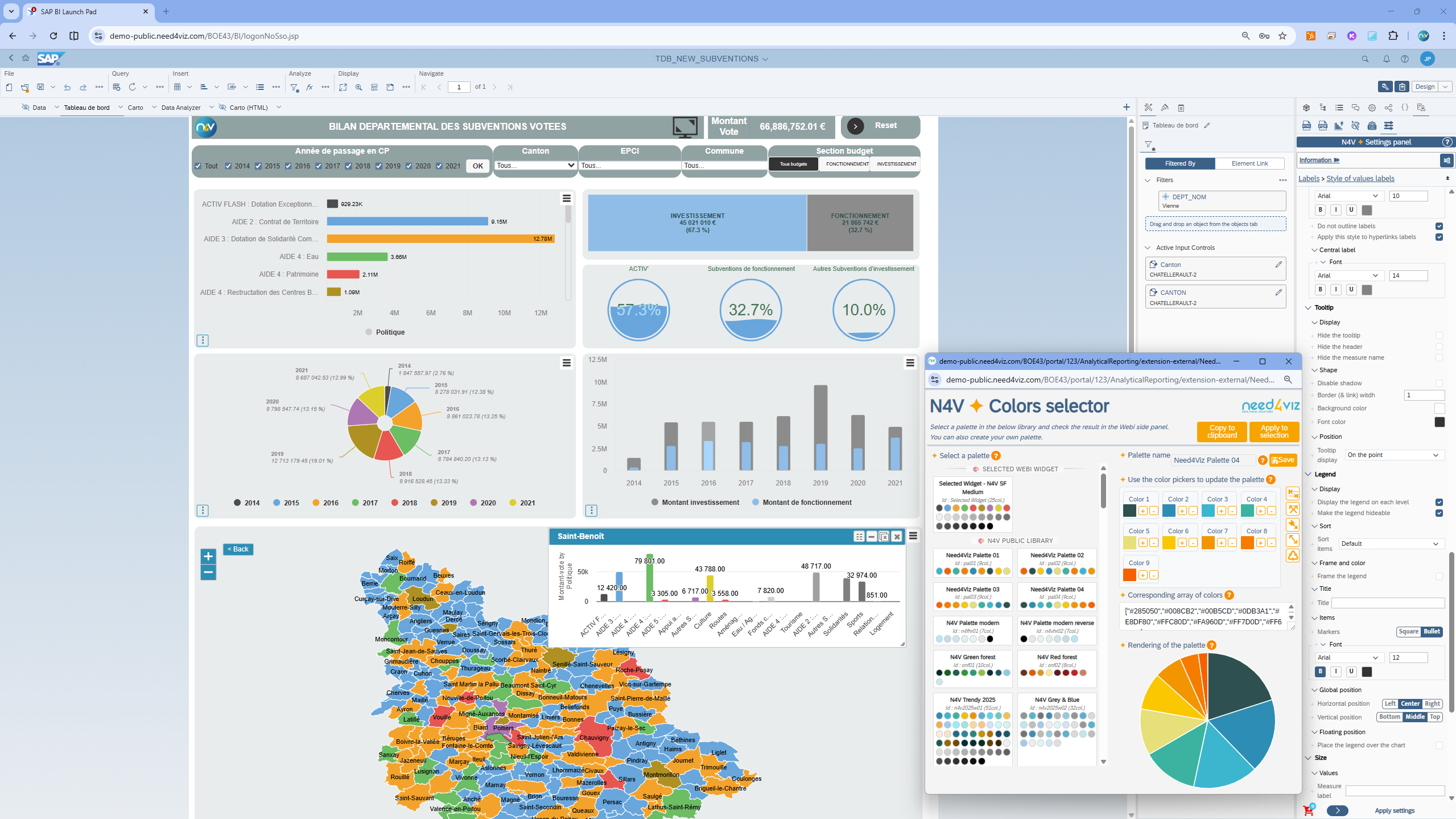This screenshot has width=1456, height=819.
Task: Select the Element Link tab
Action: coord(1249,163)
